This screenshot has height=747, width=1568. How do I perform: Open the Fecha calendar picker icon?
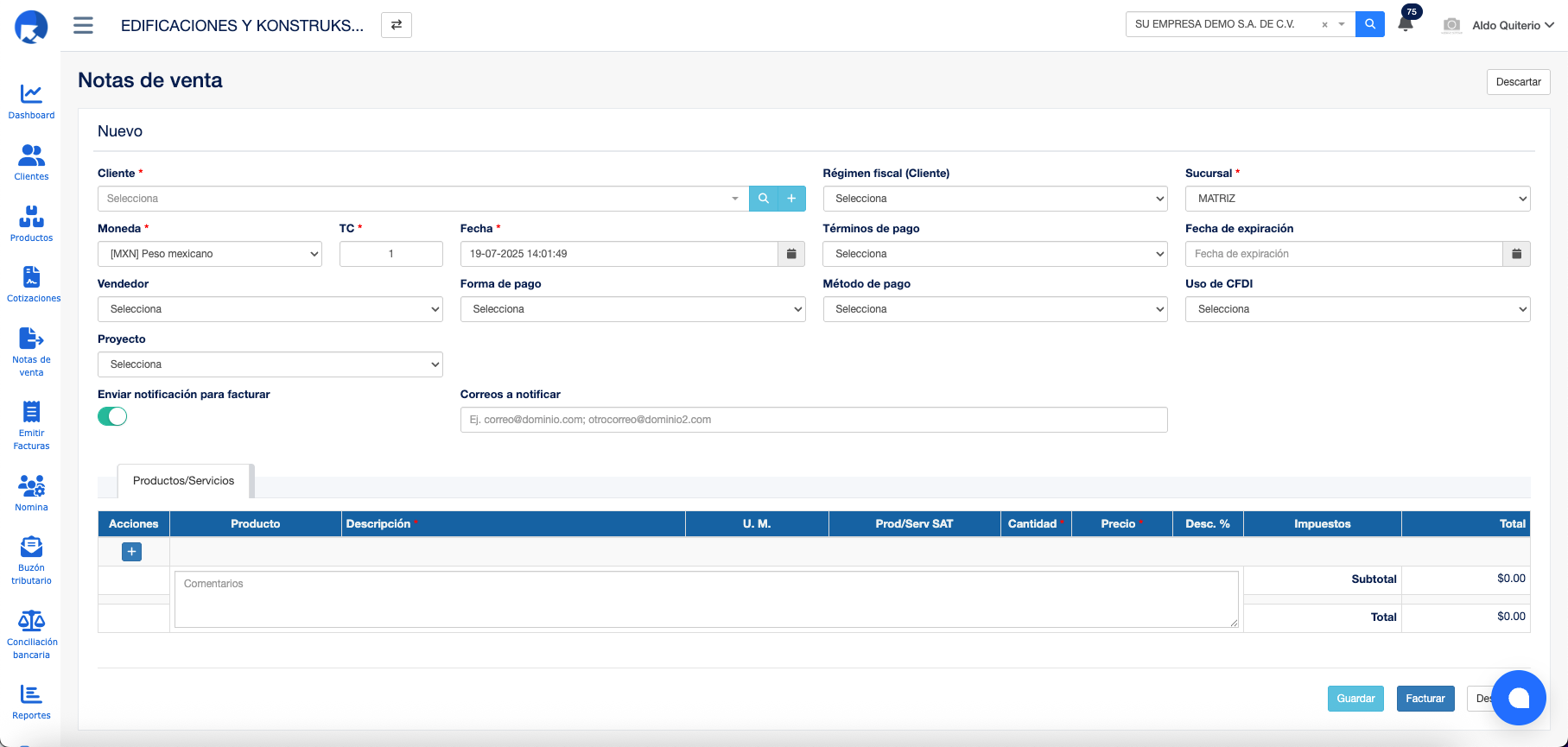791,254
